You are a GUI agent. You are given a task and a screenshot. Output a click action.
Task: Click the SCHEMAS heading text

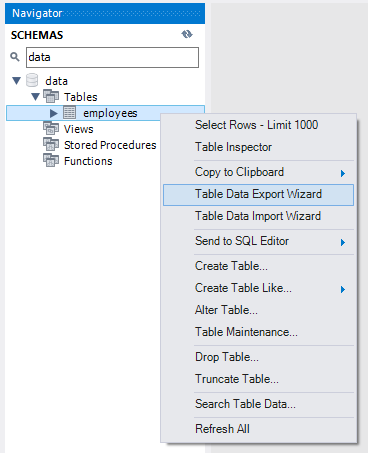coord(37,35)
